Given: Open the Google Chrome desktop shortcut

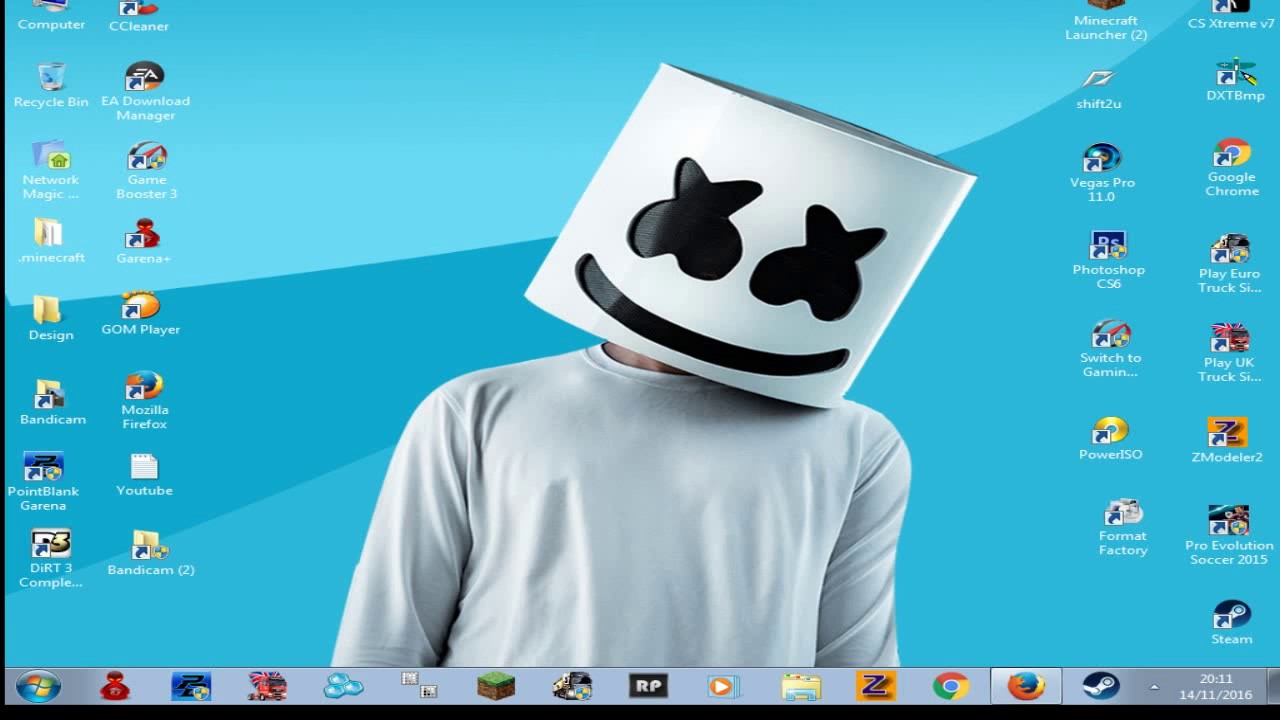Looking at the screenshot, I should pyautogui.click(x=1232, y=167).
